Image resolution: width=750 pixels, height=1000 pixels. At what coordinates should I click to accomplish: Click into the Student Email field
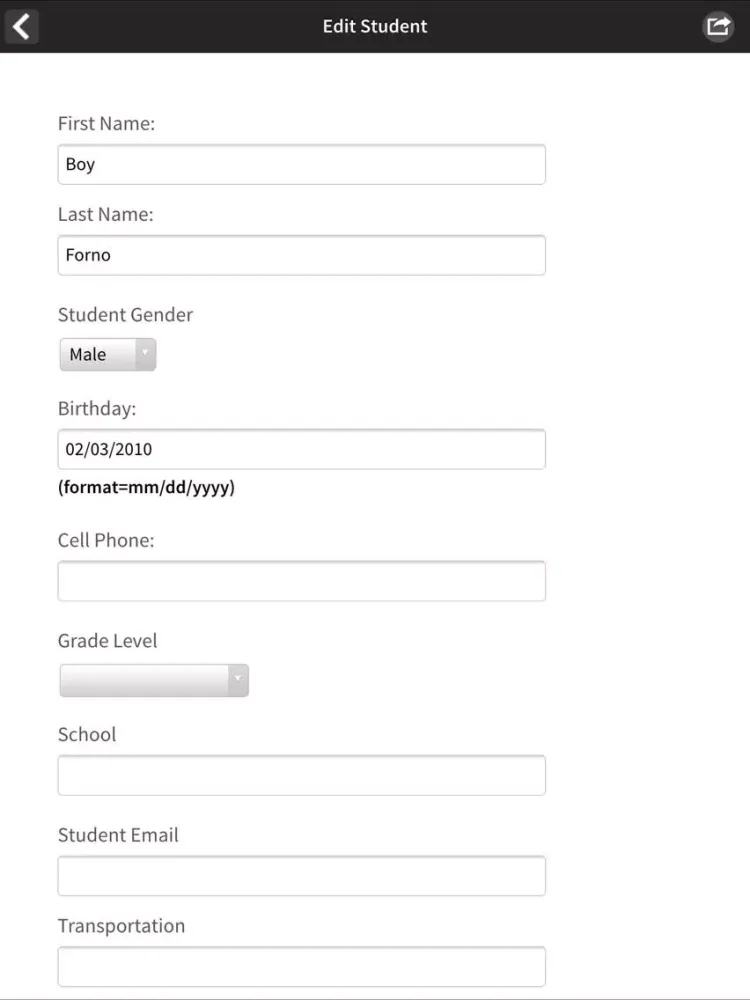coord(301,876)
